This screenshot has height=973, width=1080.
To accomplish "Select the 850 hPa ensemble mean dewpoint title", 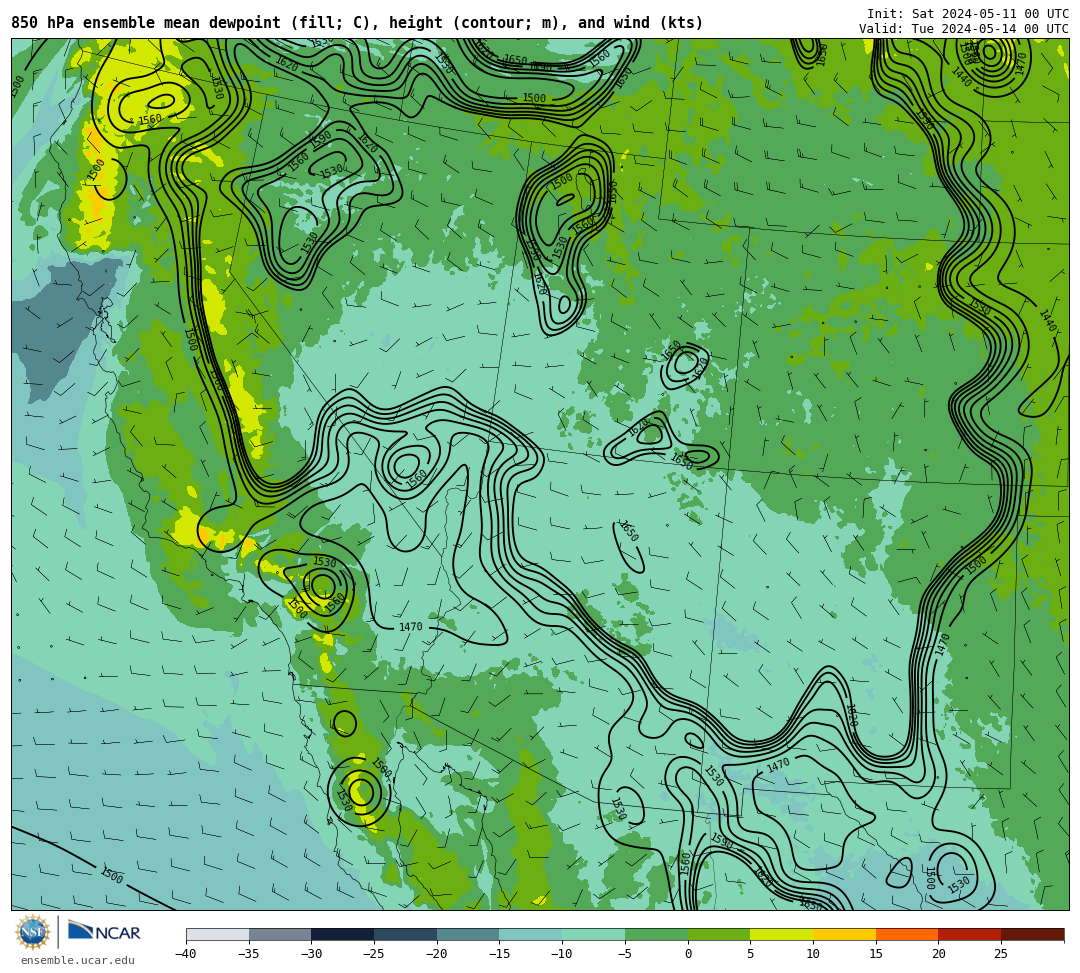I will [x=357, y=23].
